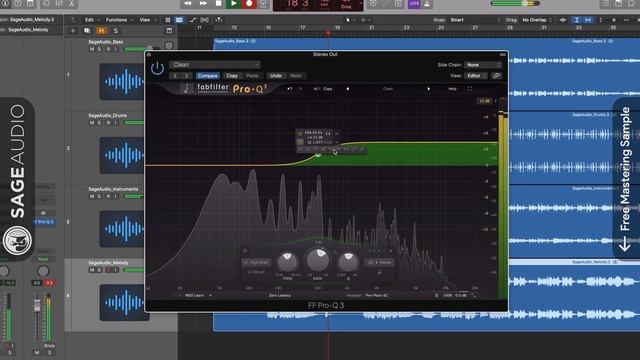Viewport: 640px width, 360px height.
Task: Click the Pro-Q 3 undo arrow icon
Action: coord(289,89)
